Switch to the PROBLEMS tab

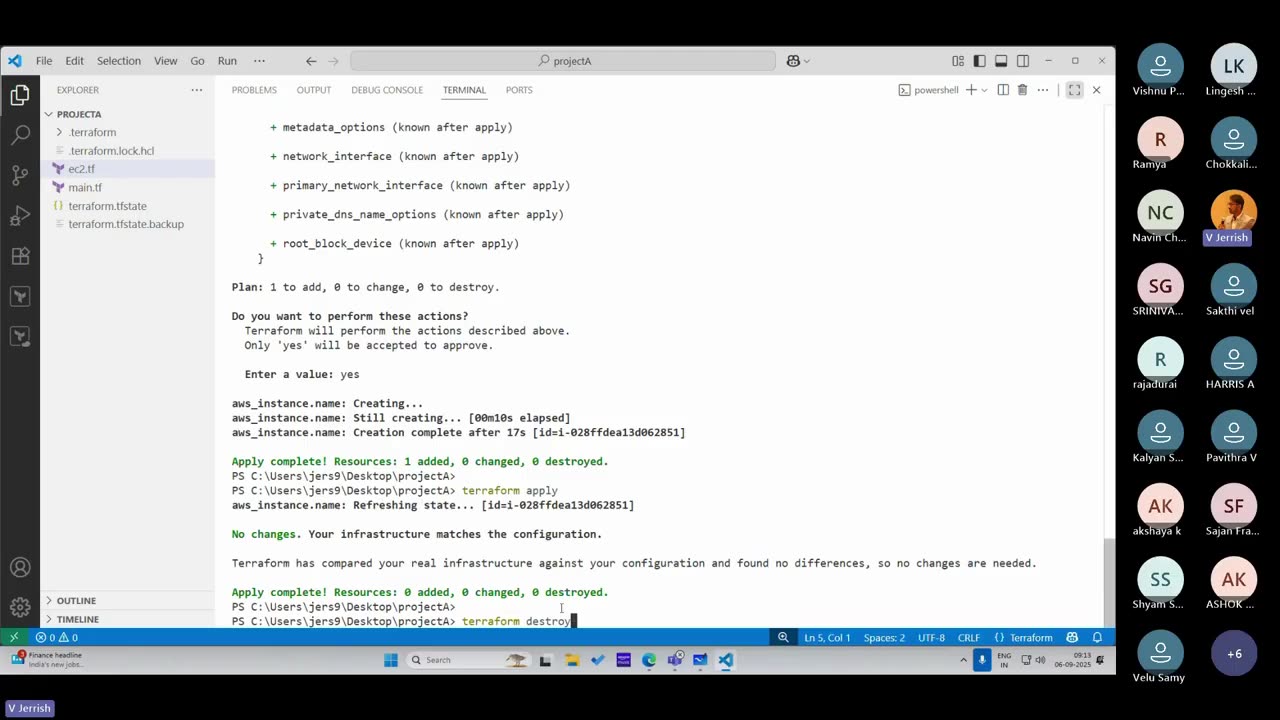[254, 90]
